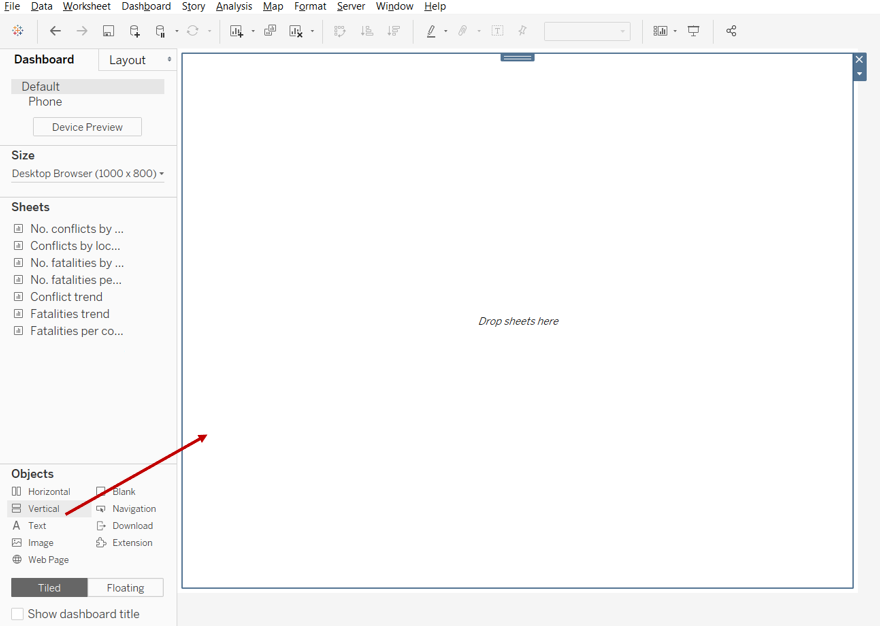Select the Fatalities trend sheet
880x626 pixels.
[69, 314]
